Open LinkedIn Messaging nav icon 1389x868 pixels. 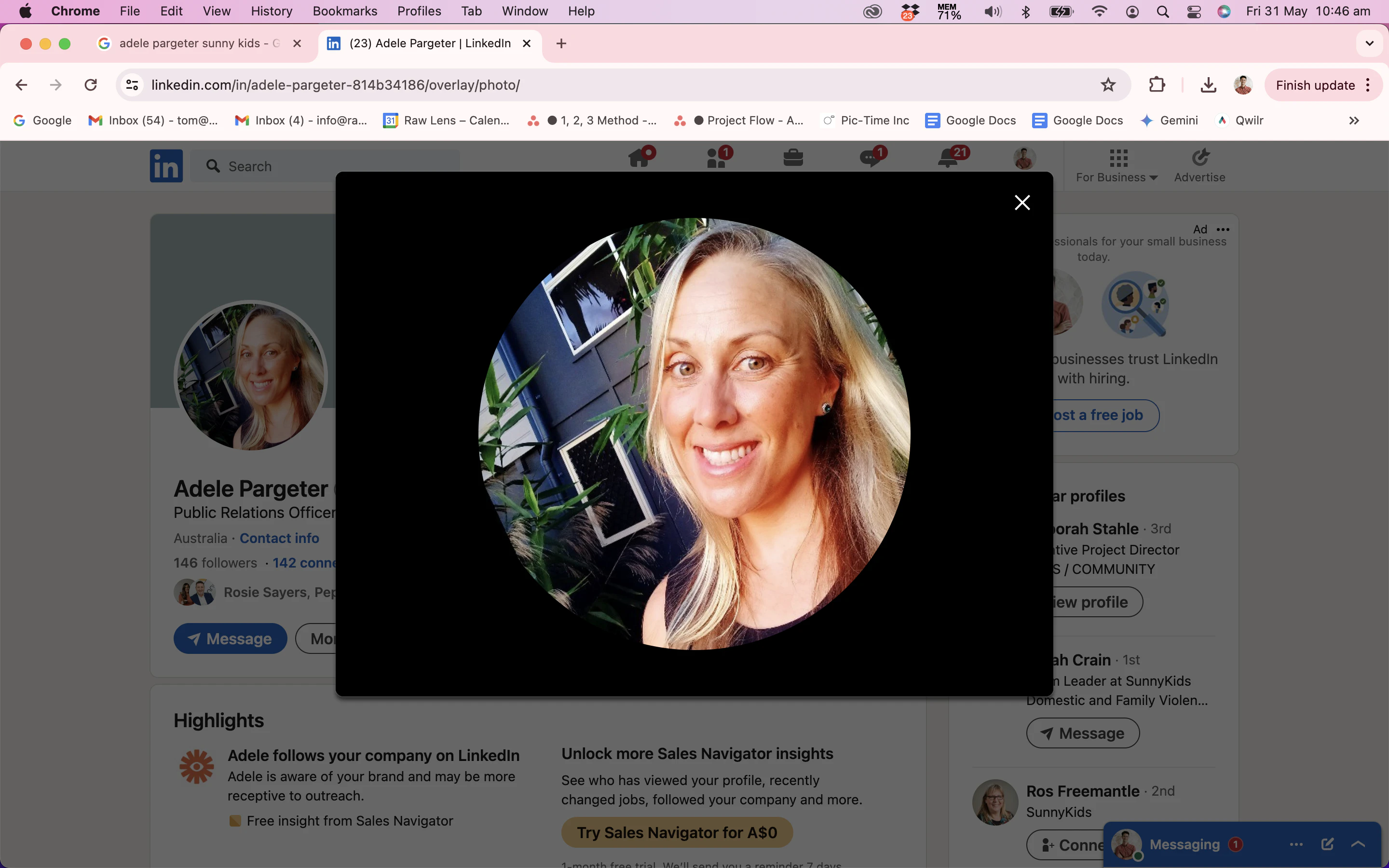870,159
